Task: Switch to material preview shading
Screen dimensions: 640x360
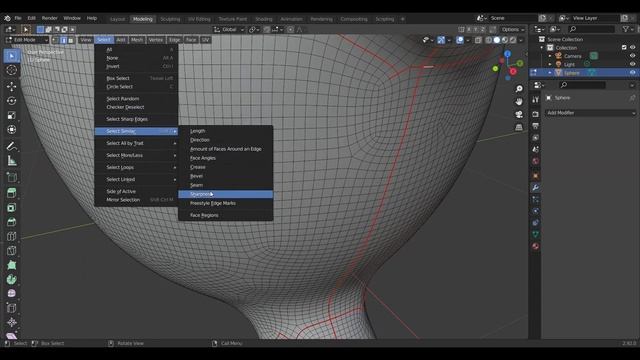Action: click(505, 40)
